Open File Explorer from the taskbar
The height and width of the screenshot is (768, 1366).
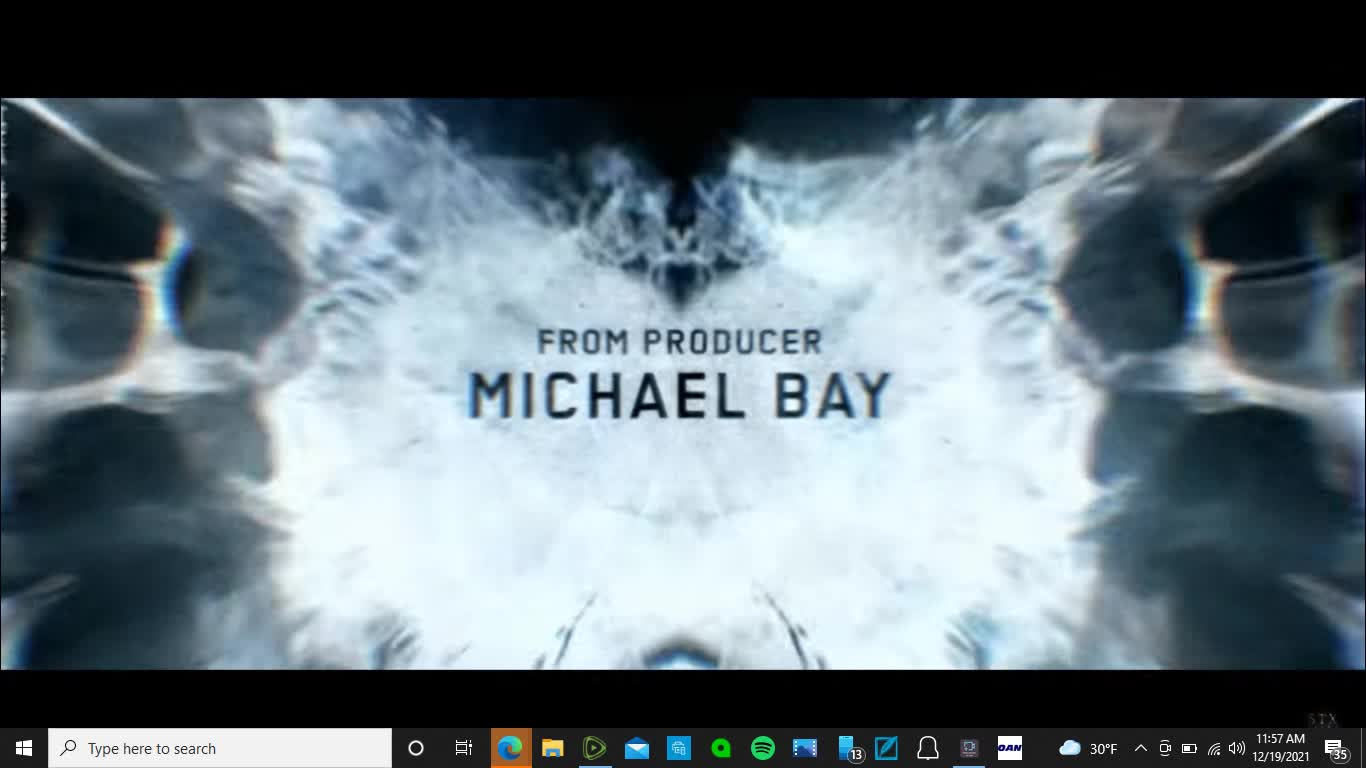tap(552, 748)
